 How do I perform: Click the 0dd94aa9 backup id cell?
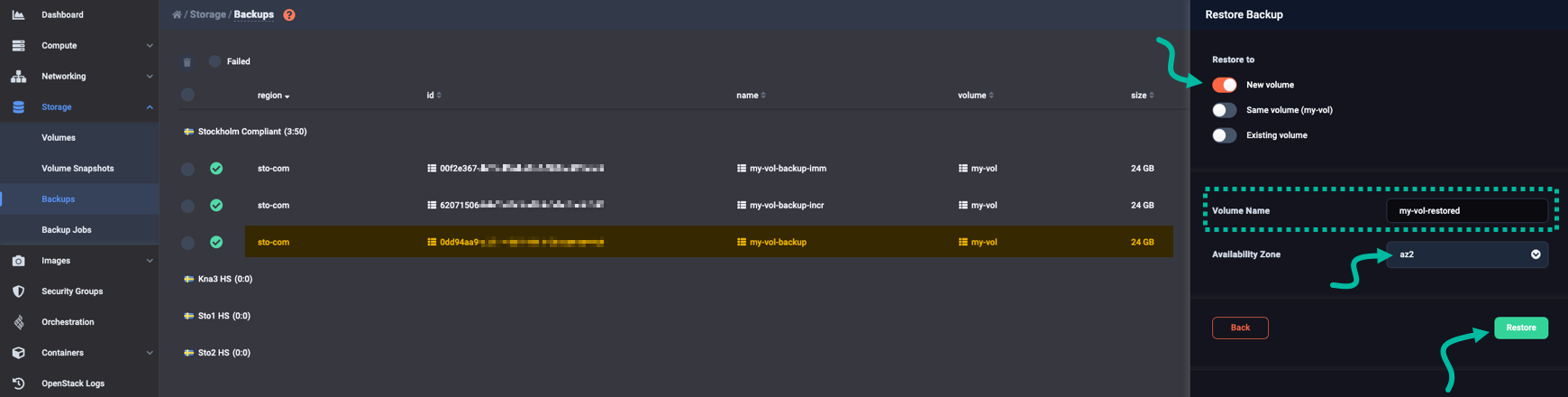point(515,243)
